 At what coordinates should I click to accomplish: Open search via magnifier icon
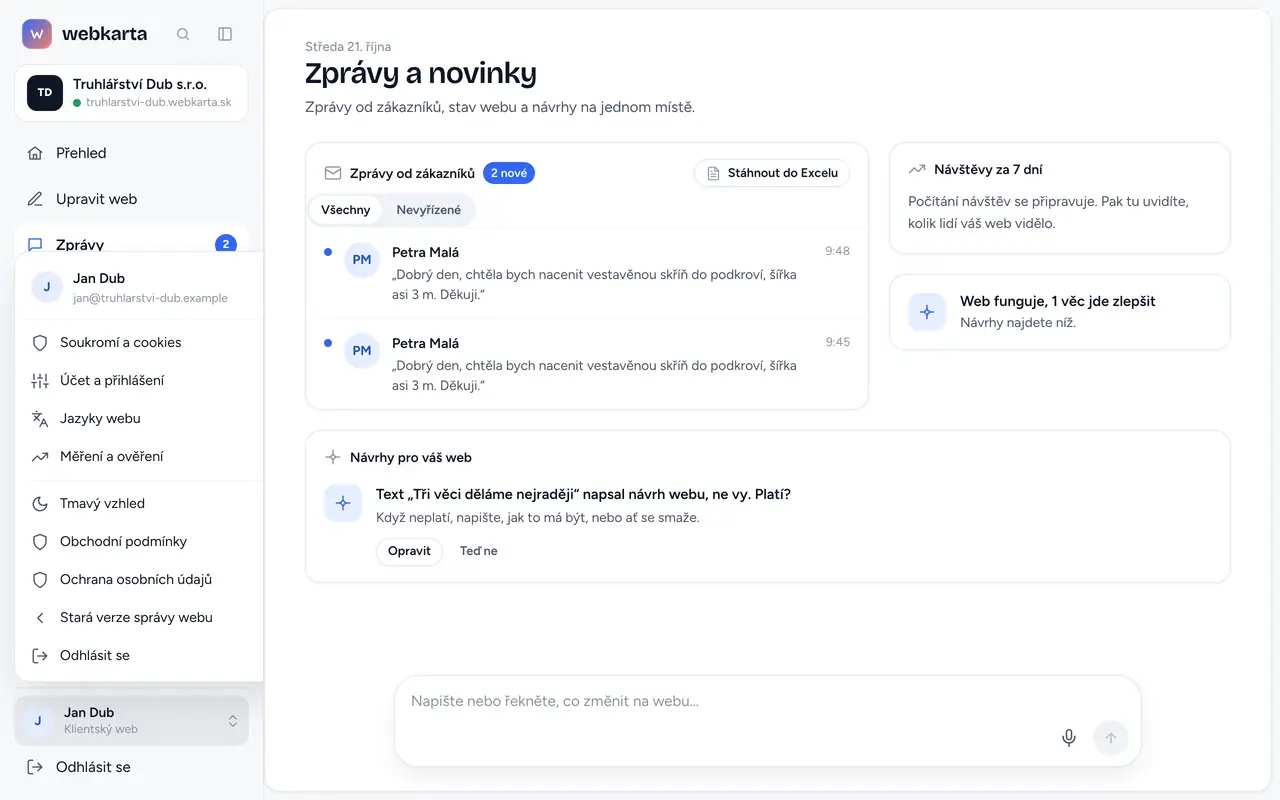pyautogui.click(x=183, y=34)
